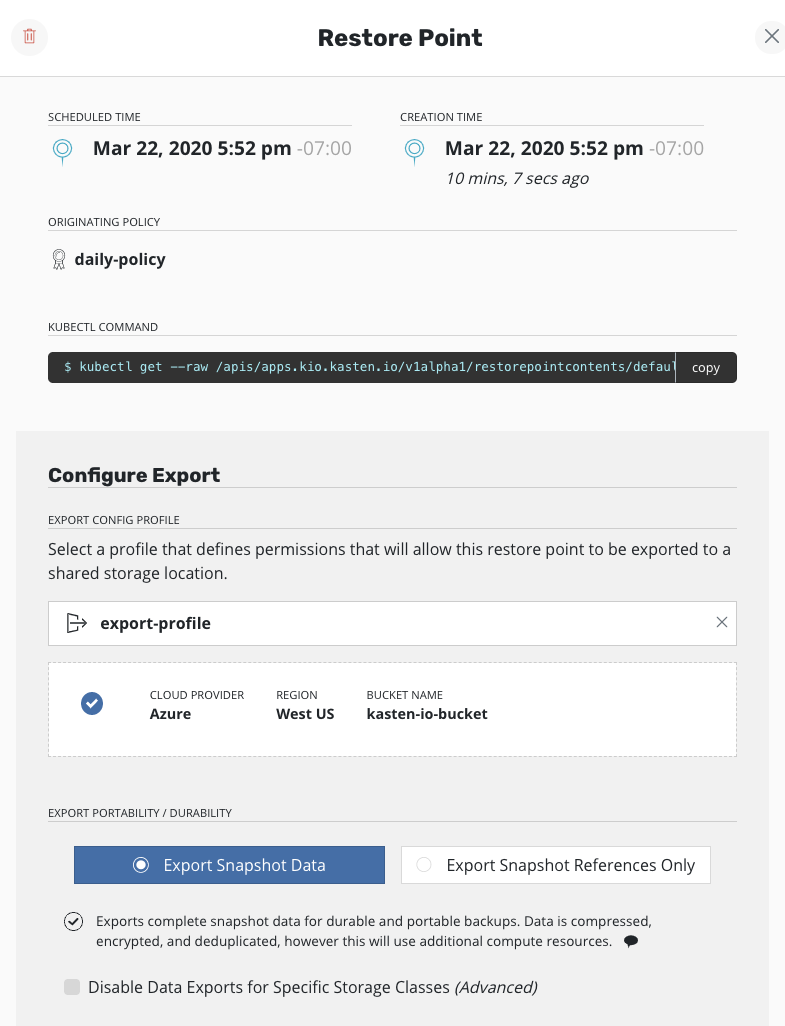Select Export Snapshot References Only
The height and width of the screenshot is (1026, 785).
pos(555,864)
